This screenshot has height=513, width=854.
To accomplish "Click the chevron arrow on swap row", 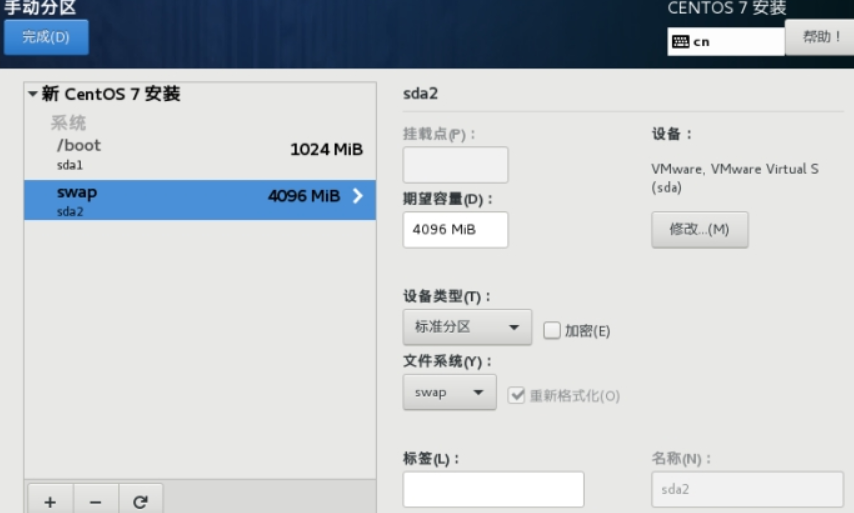I will [x=358, y=196].
